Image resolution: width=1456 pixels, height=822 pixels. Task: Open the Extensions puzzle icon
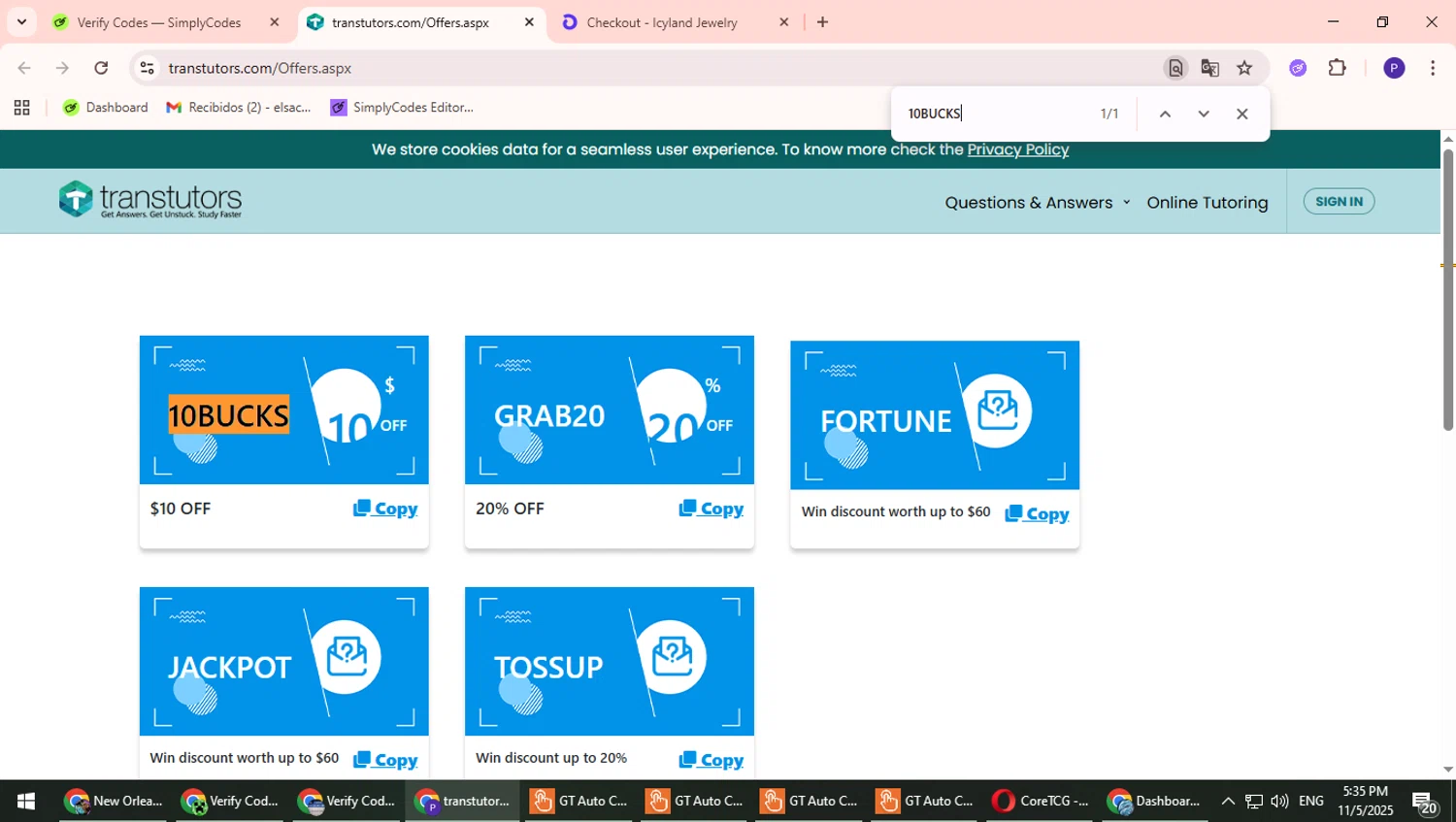pos(1338,68)
